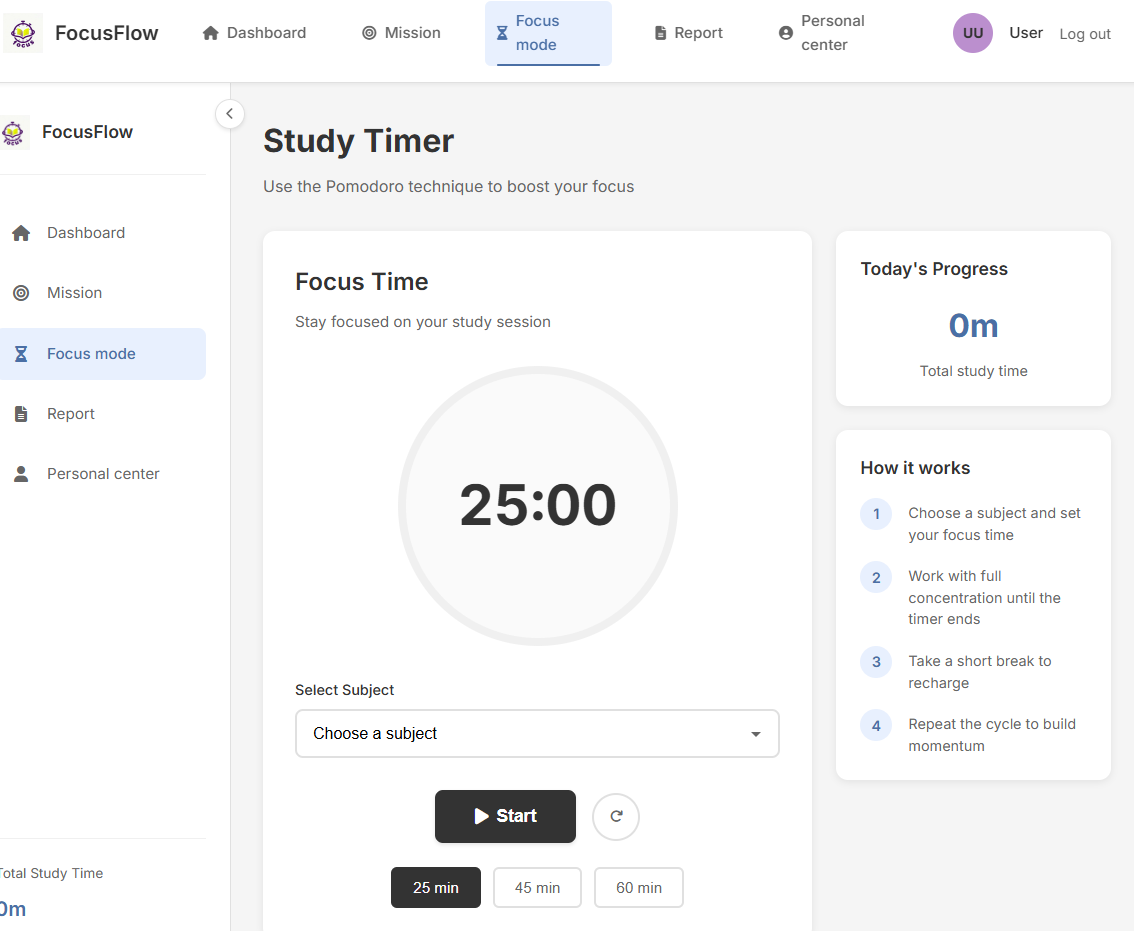
Task: Click the 0m value in Today's Progress
Action: click(973, 326)
